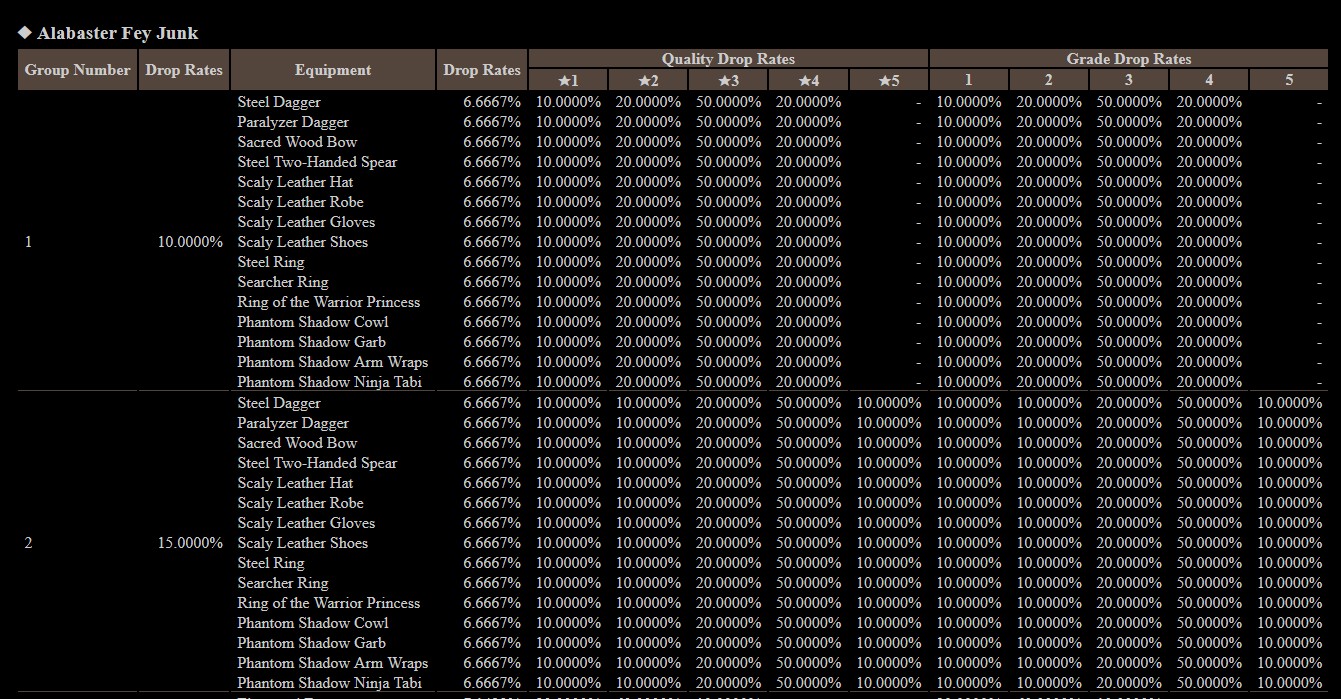Viewport: 1341px width, 699px height.
Task: Select Paralyzer Dagger in group 1
Action: [293, 122]
